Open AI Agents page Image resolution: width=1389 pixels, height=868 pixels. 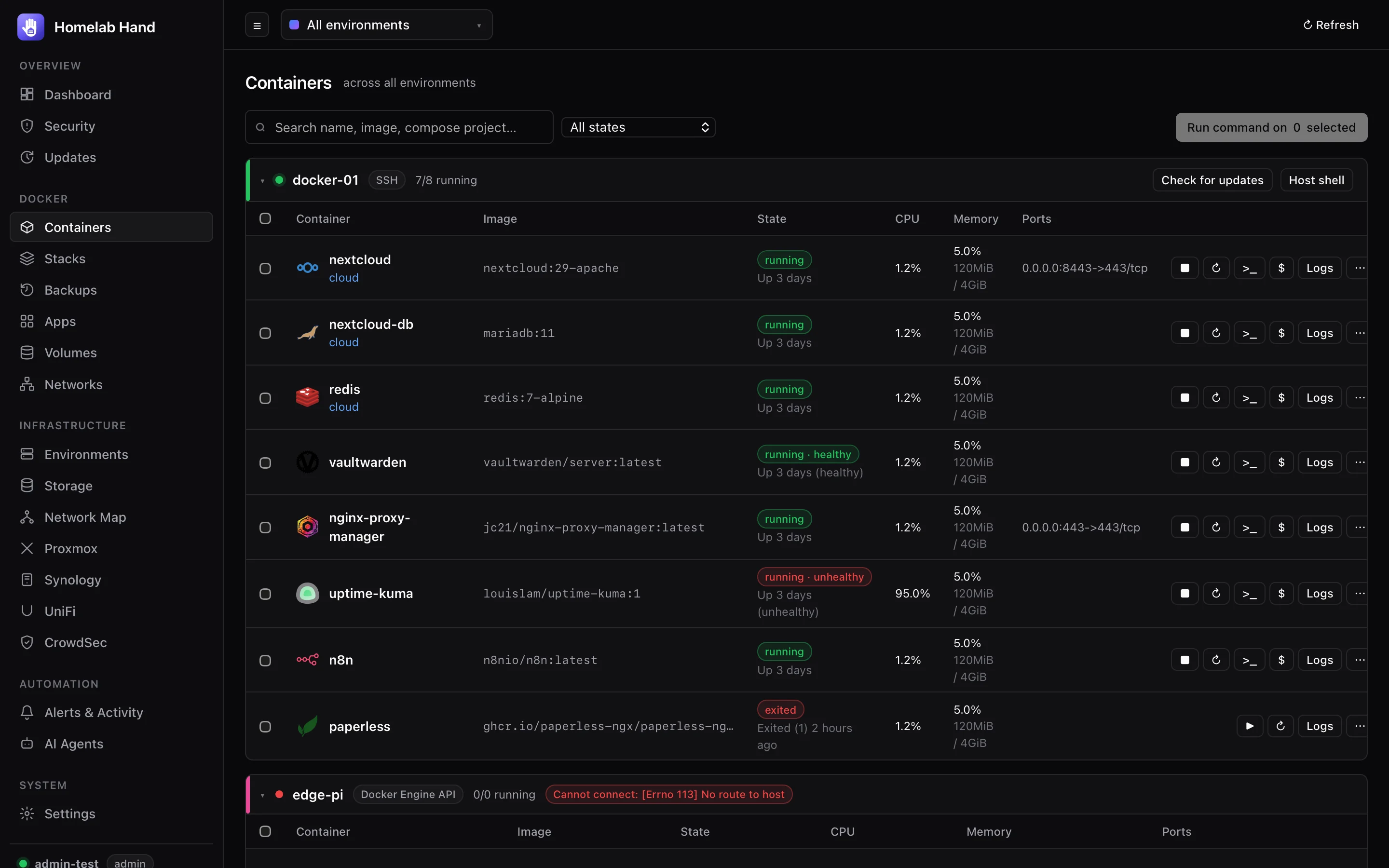(111, 744)
